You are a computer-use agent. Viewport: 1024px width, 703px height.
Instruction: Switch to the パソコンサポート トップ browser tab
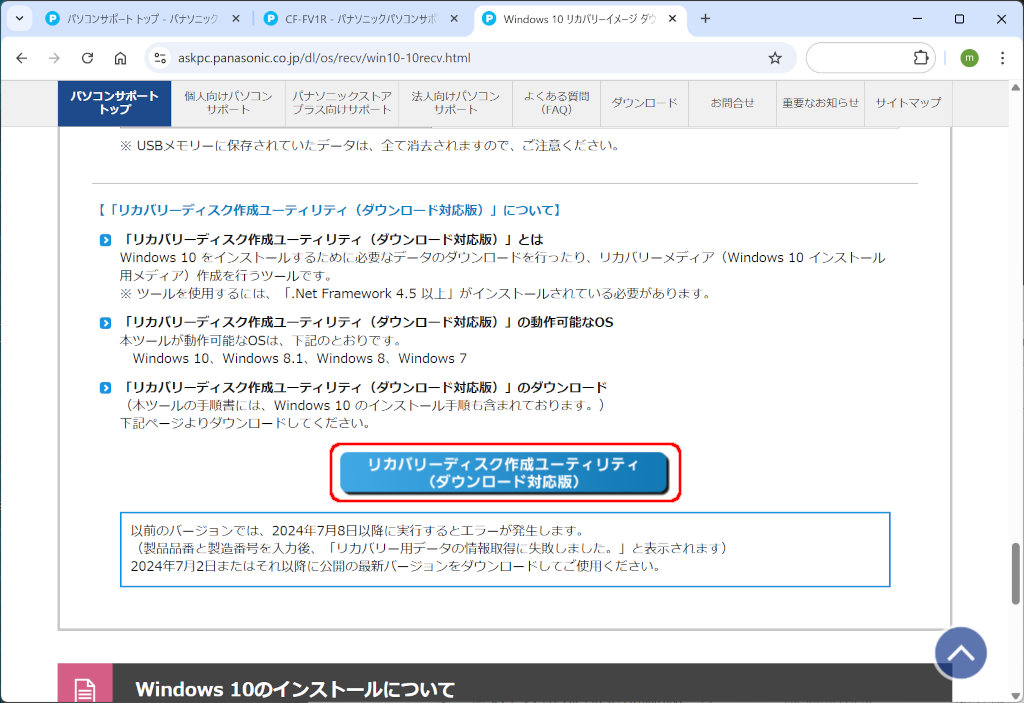click(x=142, y=19)
